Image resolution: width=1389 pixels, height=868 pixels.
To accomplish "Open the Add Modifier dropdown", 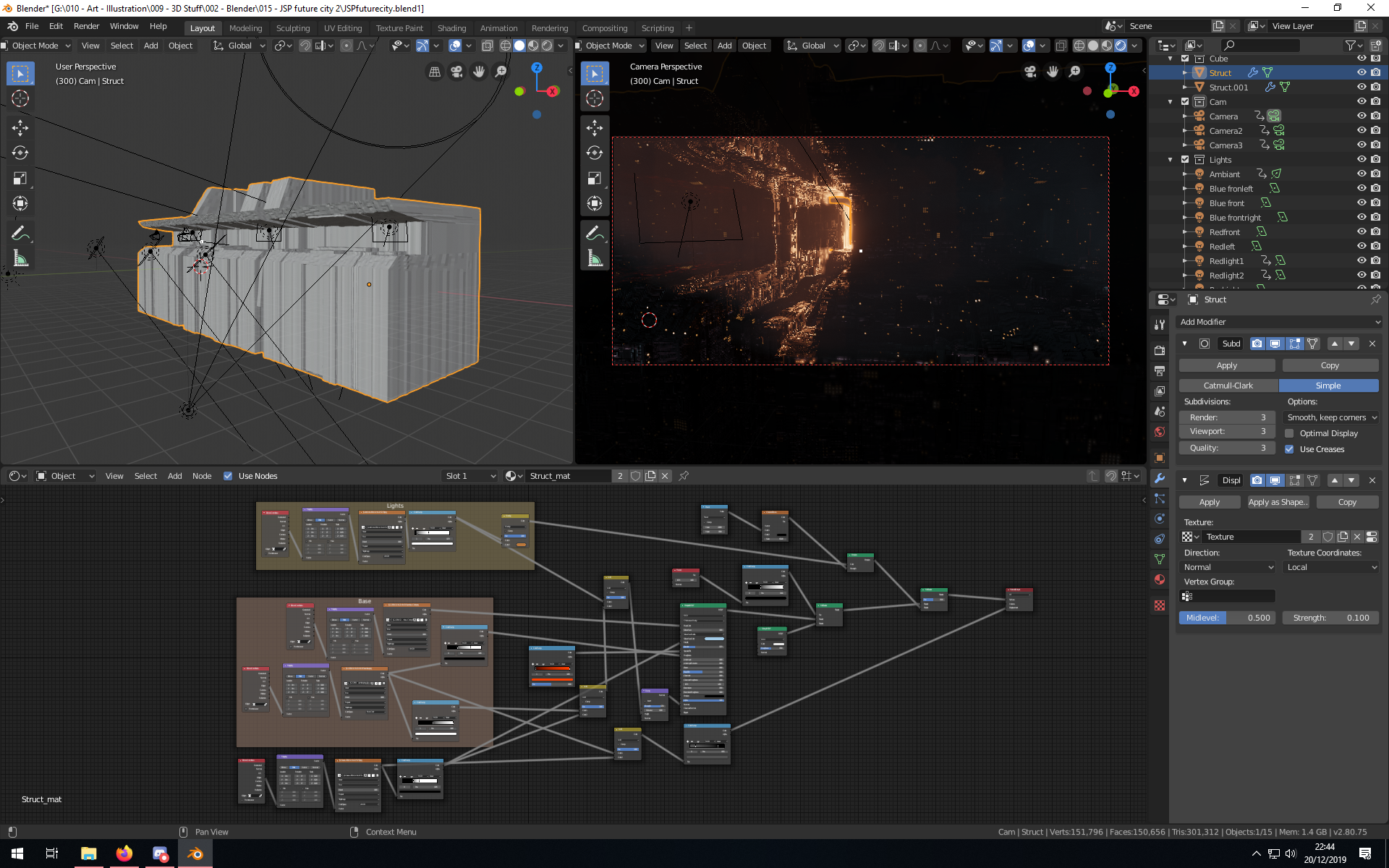I will tap(1279, 322).
